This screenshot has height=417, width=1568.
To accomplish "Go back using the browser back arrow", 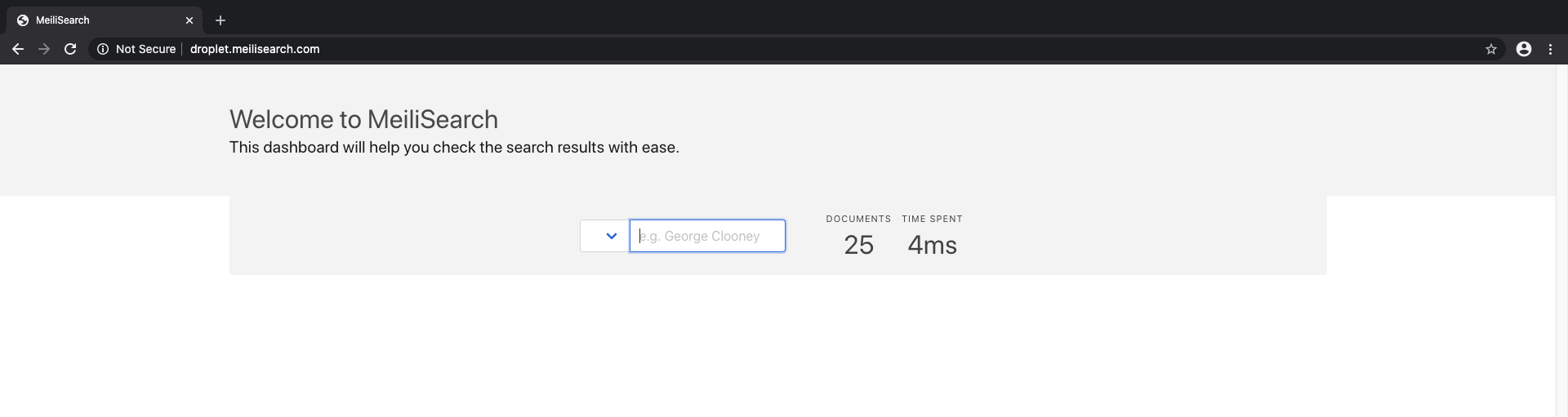I will pos(17,49).
